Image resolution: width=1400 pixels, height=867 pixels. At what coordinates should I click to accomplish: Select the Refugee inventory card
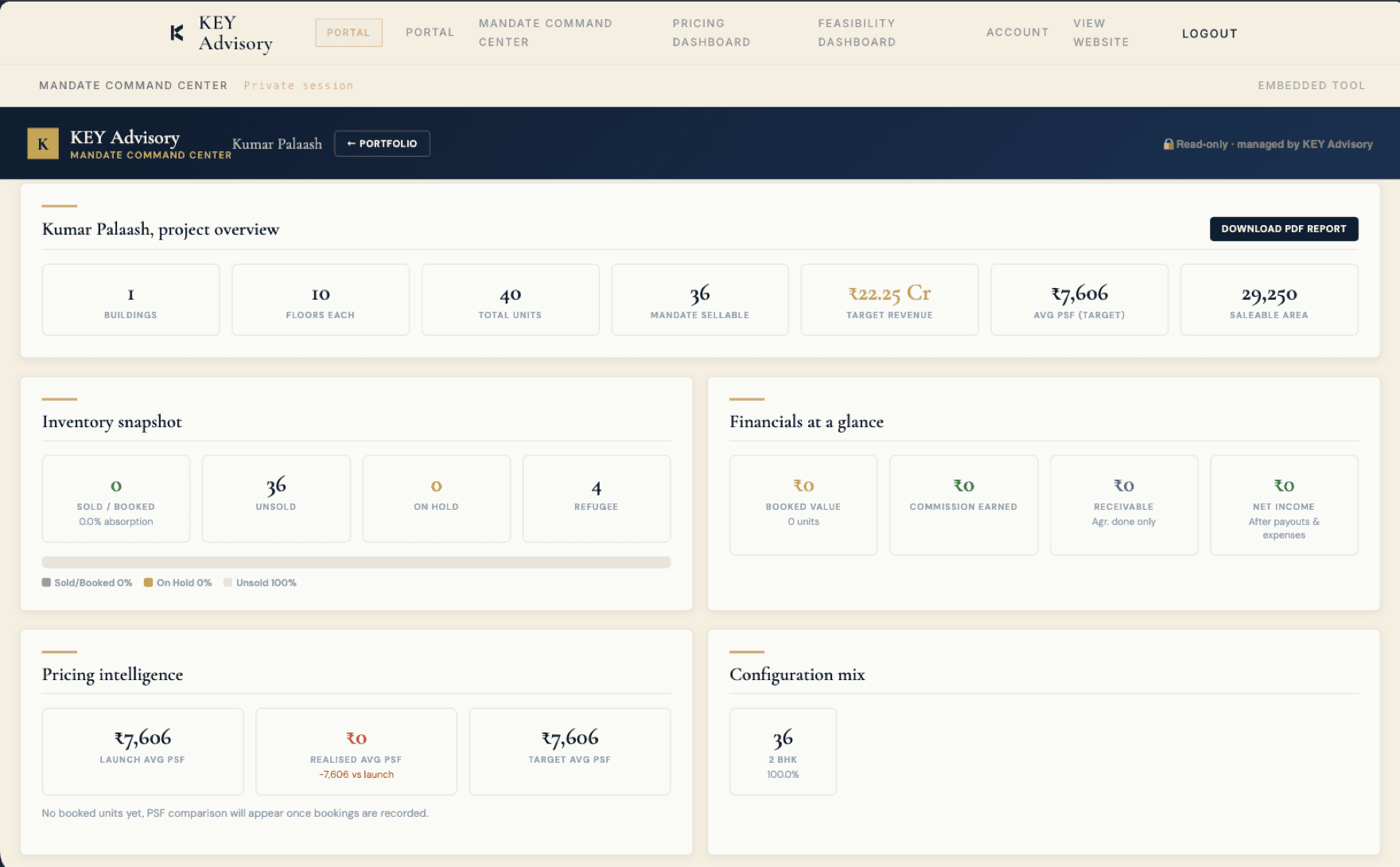tap(597, 499)
